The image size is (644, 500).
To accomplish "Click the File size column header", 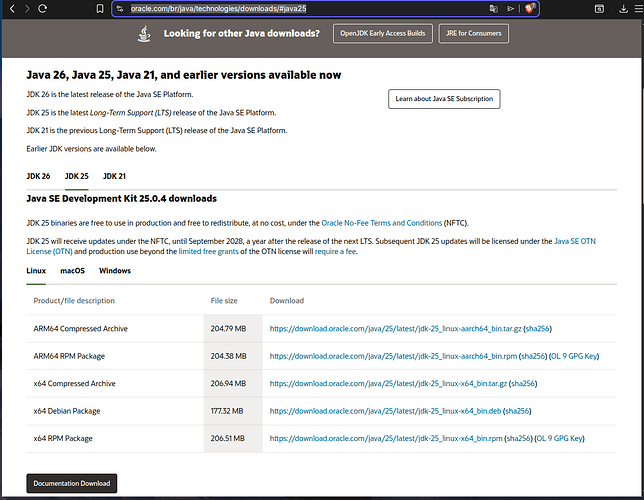I will click(x=224, y=301).
